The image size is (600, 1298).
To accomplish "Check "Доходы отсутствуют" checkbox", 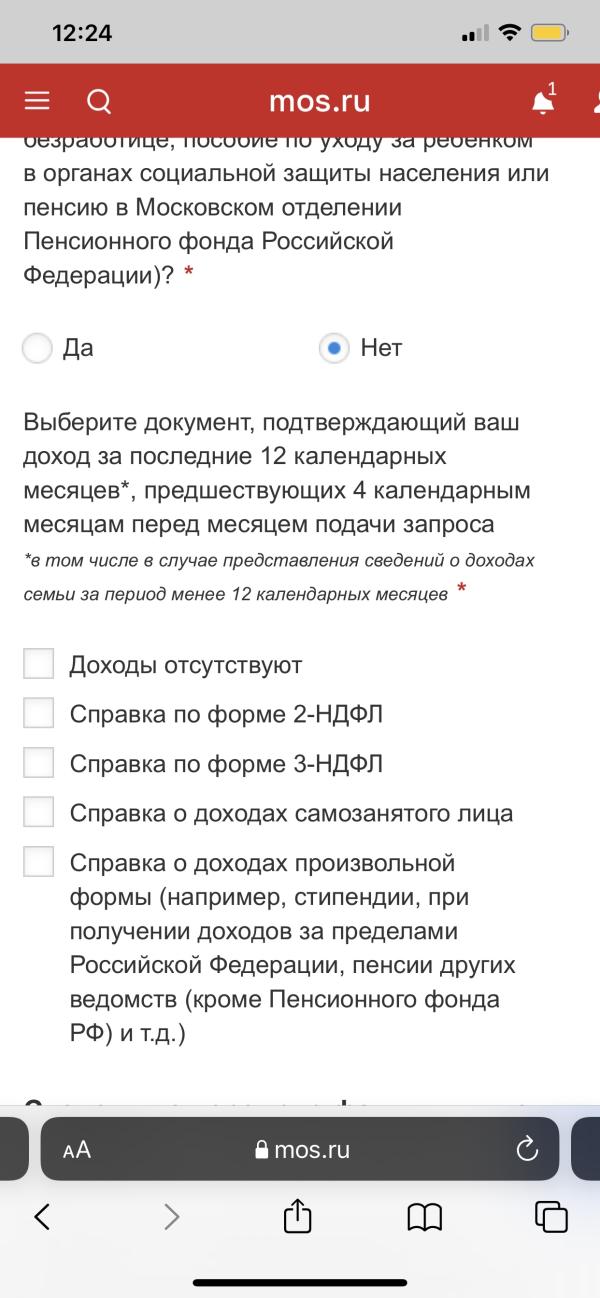I will click(x=38, y=664).
